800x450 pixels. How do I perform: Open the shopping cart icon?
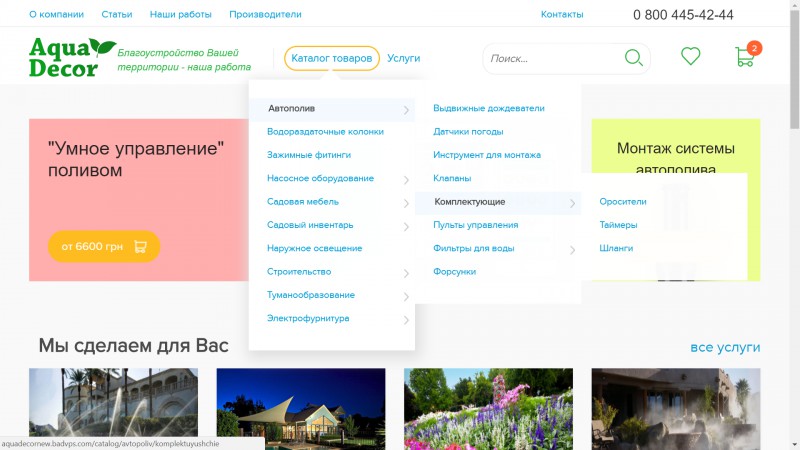click(744, 57)
